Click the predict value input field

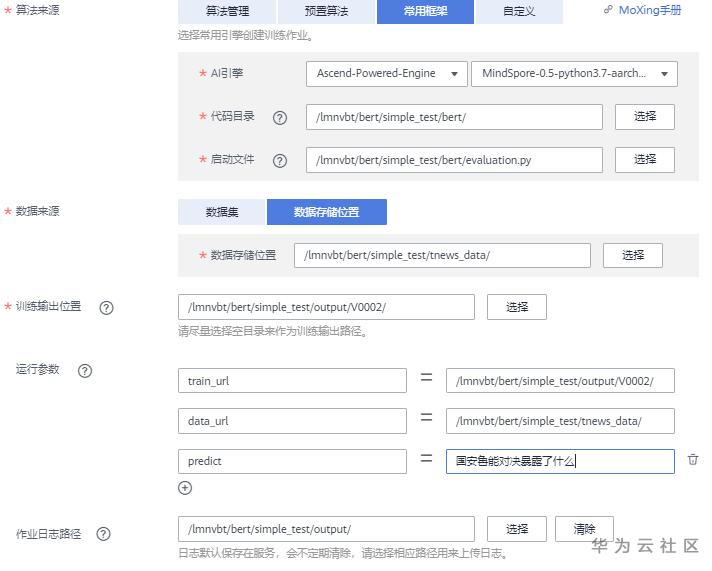tap(560, 461)
